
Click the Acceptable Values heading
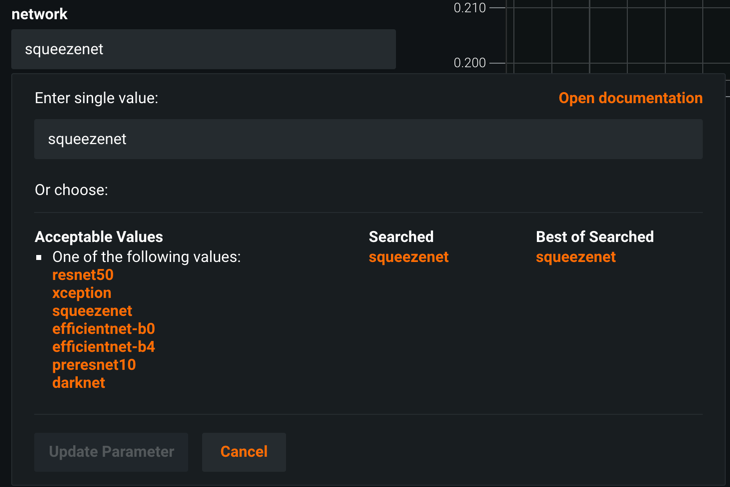click(98, 237)
